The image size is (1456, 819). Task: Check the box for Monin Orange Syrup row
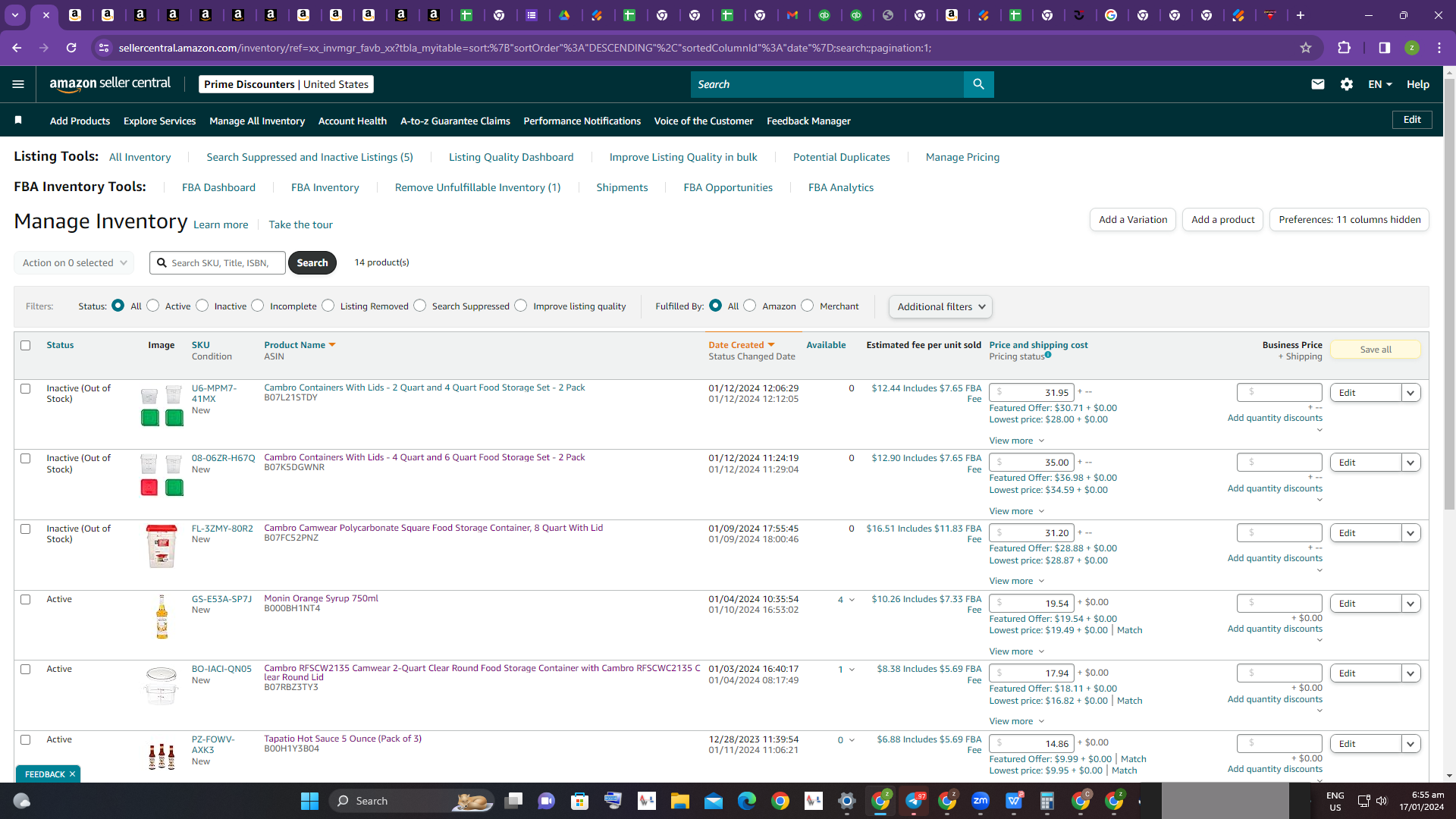(26, 600)
